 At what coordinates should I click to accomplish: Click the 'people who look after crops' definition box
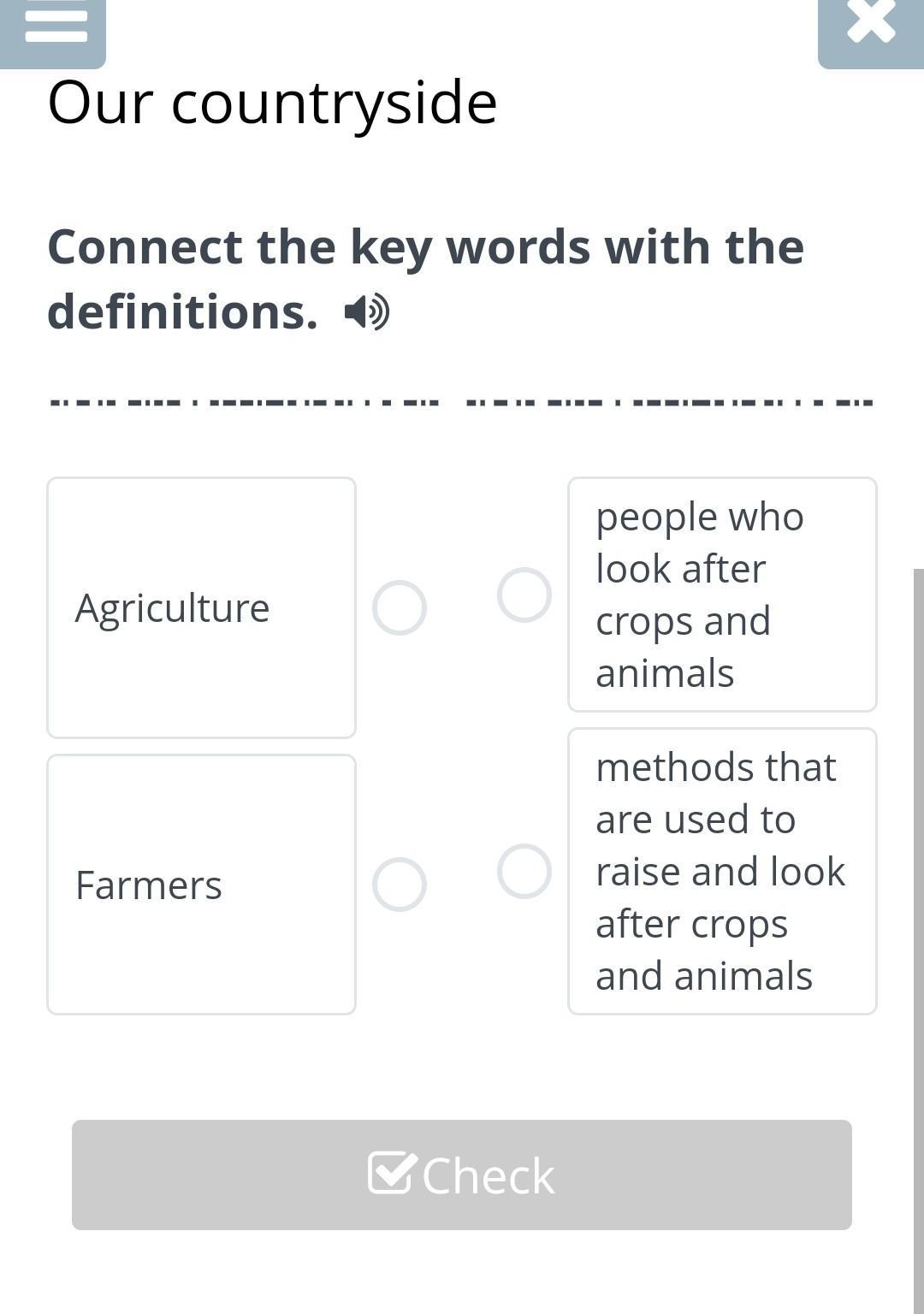722,595
